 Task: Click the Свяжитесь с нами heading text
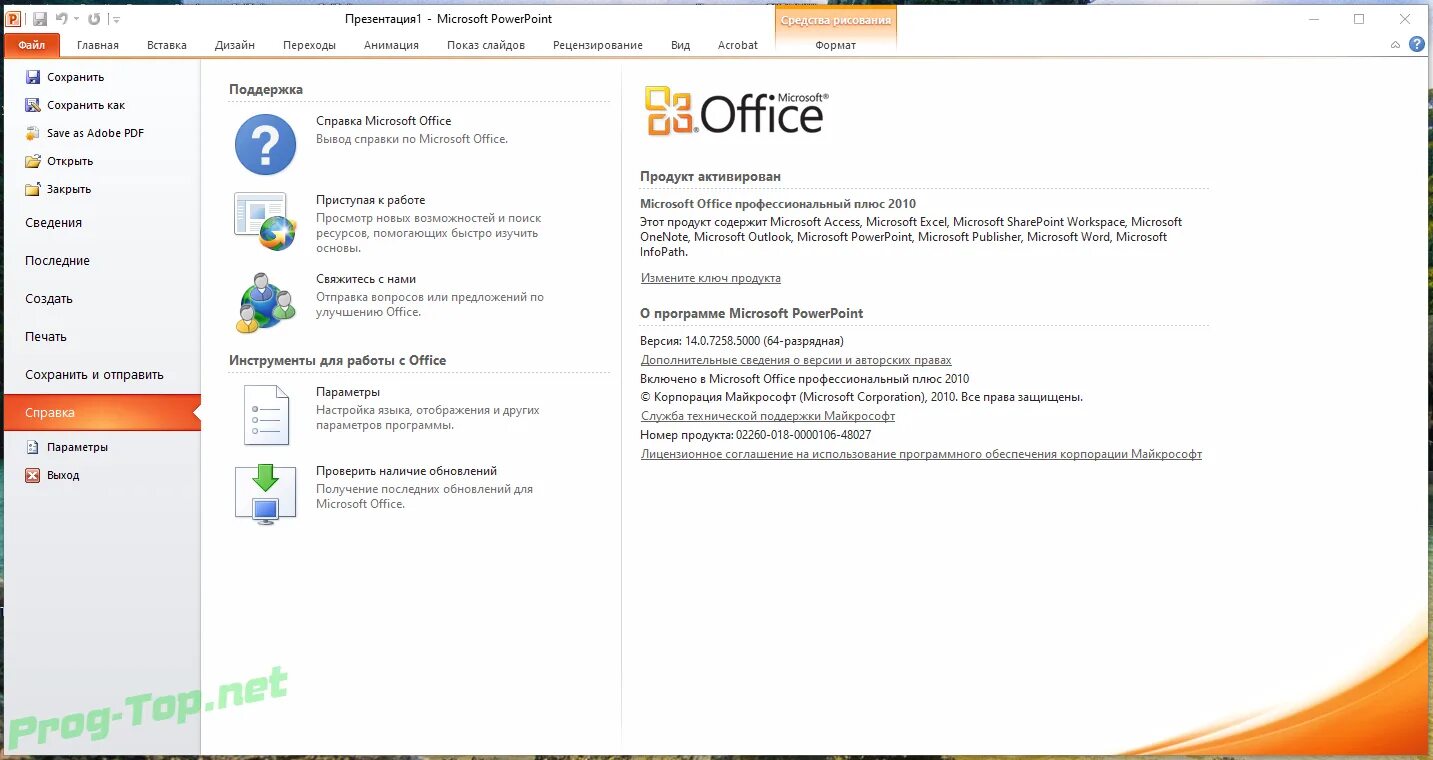(366, 279)
